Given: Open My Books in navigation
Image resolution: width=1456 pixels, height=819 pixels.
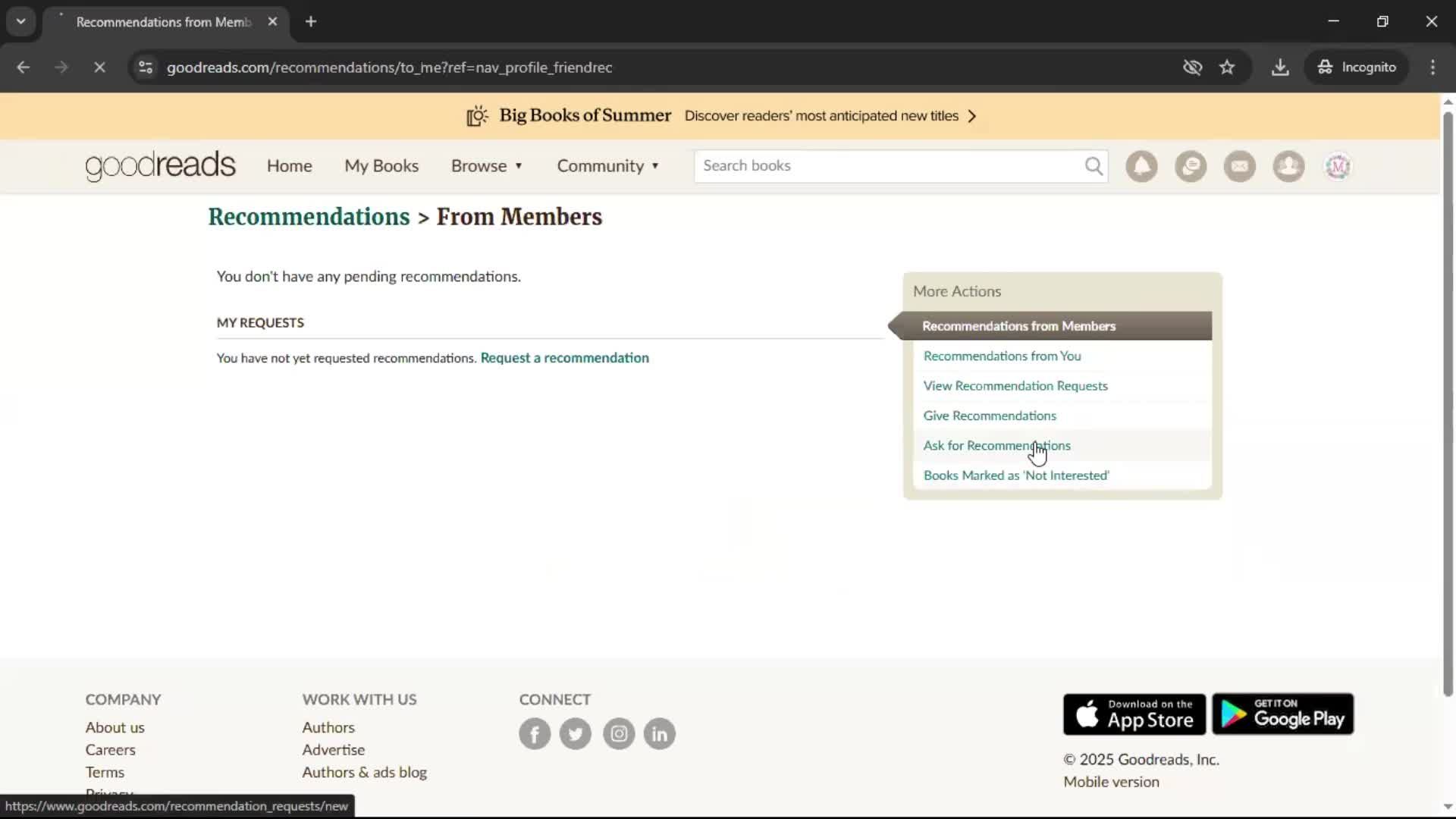Looking at the screenshot, I should [381, 166].
